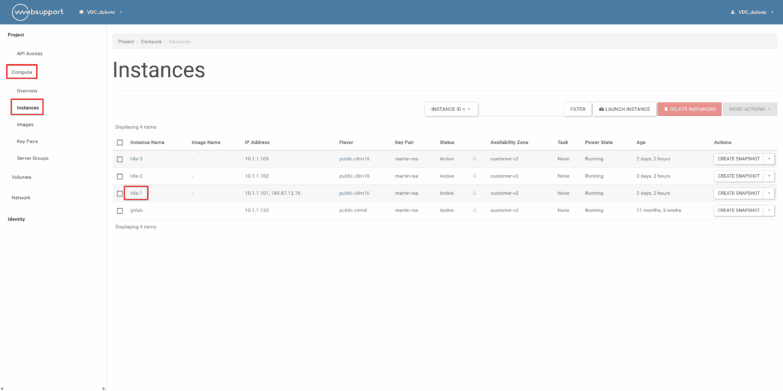Click the Age column header

pyautogui.click(x=640, y=142)
